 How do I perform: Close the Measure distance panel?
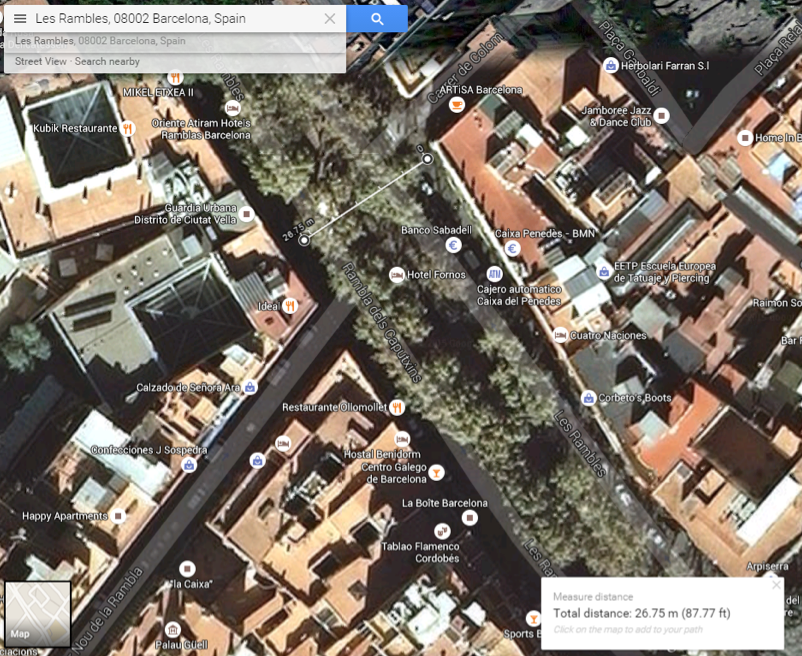(776, 584)
